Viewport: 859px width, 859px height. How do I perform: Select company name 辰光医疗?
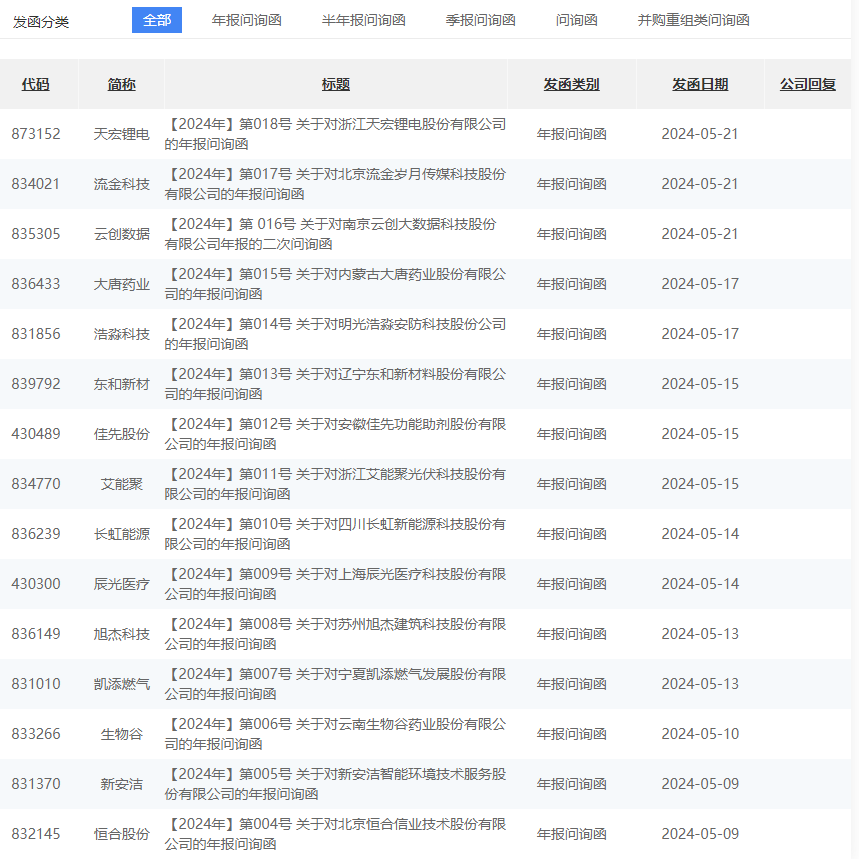122,584
